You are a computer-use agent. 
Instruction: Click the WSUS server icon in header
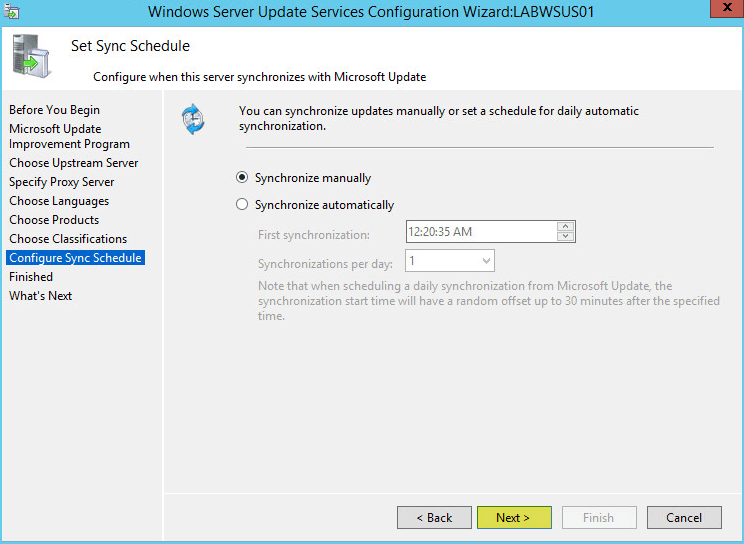[x=31, y=57]
